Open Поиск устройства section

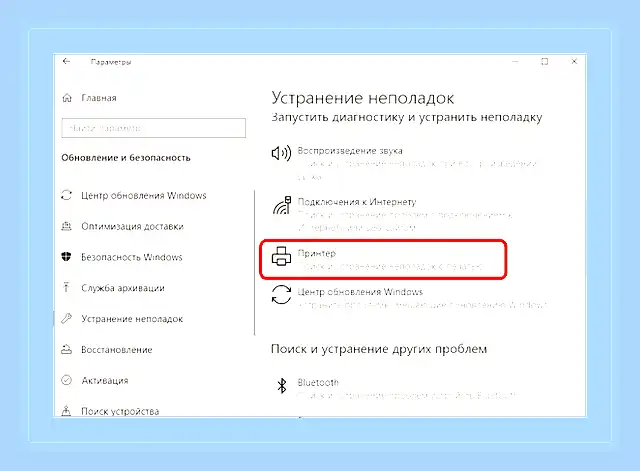[120, 411]
